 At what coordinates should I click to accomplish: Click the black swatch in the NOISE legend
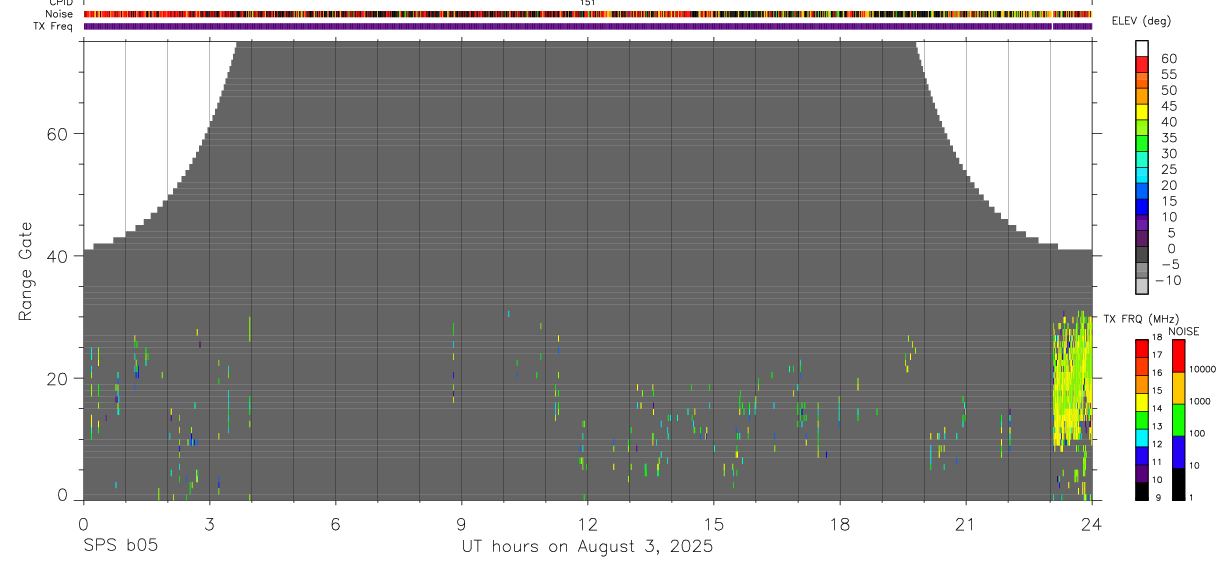coord(1179,484)
